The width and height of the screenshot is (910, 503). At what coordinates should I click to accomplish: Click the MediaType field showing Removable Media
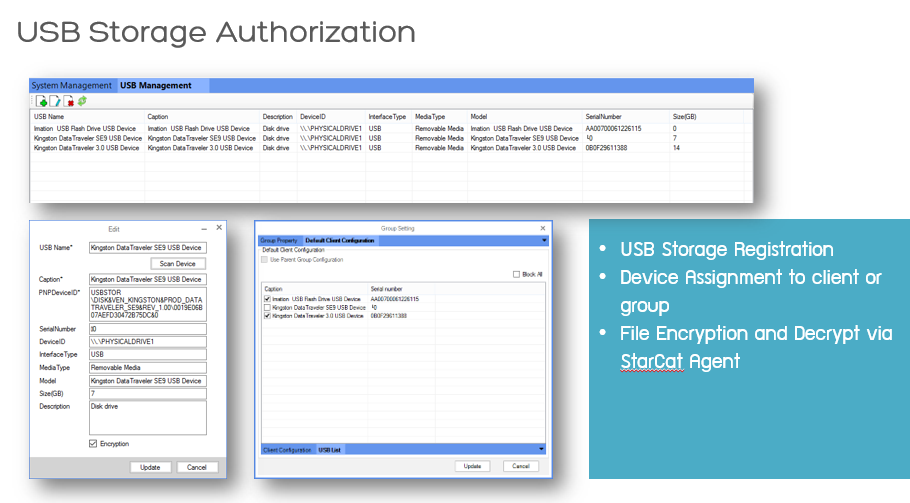point(147,368)
